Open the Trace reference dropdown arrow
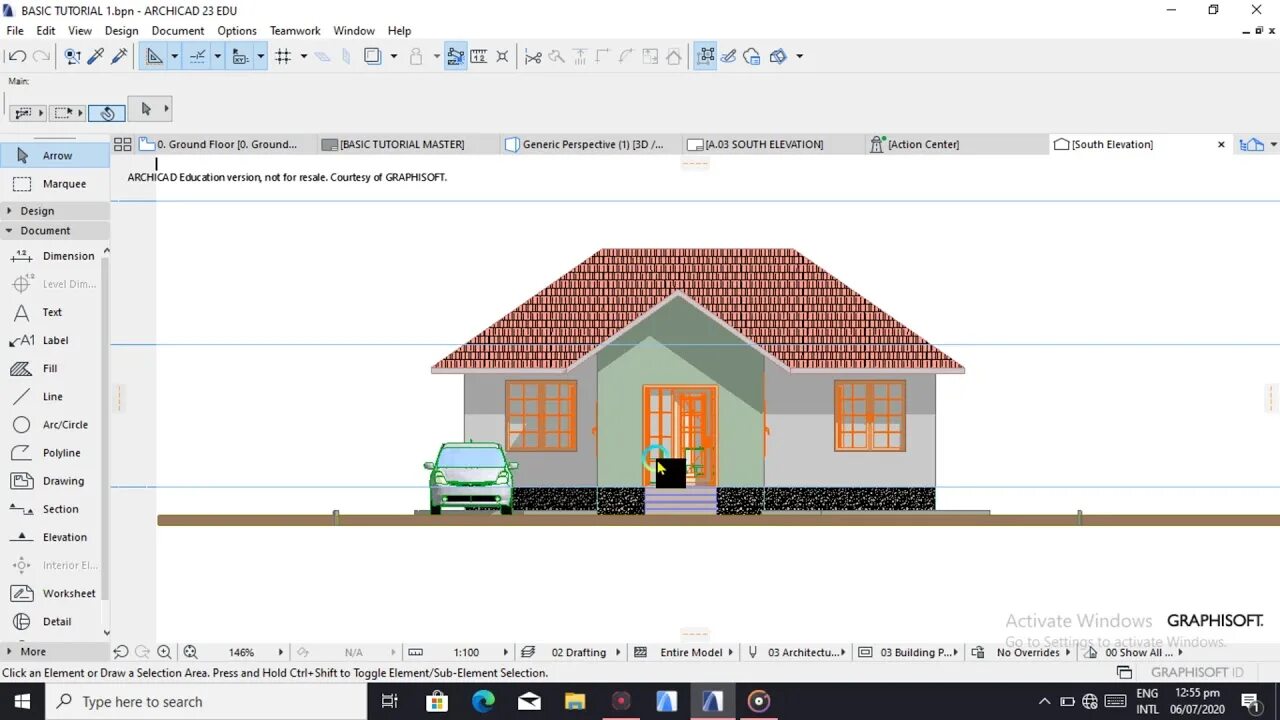 tap(394, 57)
